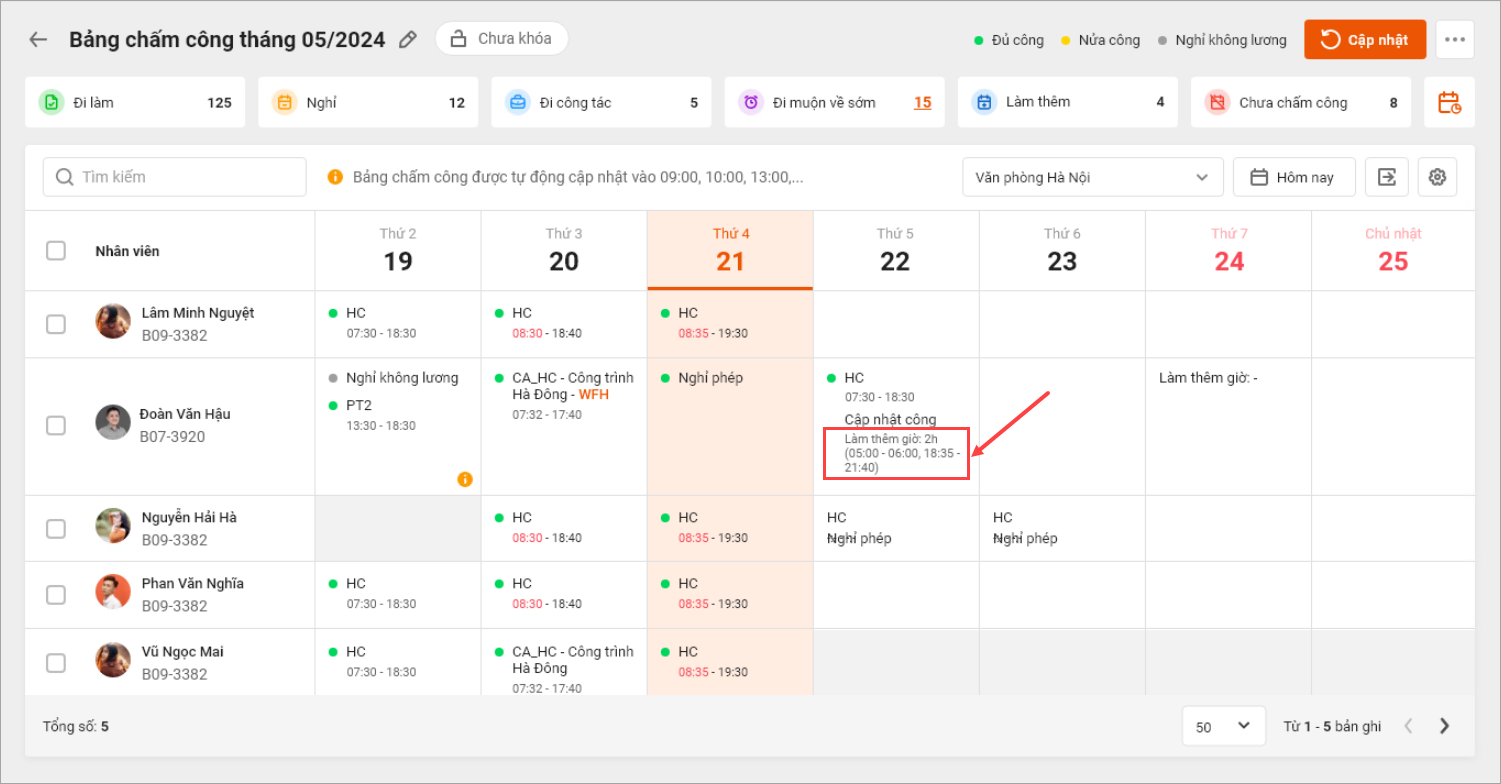
Task: Click the export icon button
Action: [1386, 177]
